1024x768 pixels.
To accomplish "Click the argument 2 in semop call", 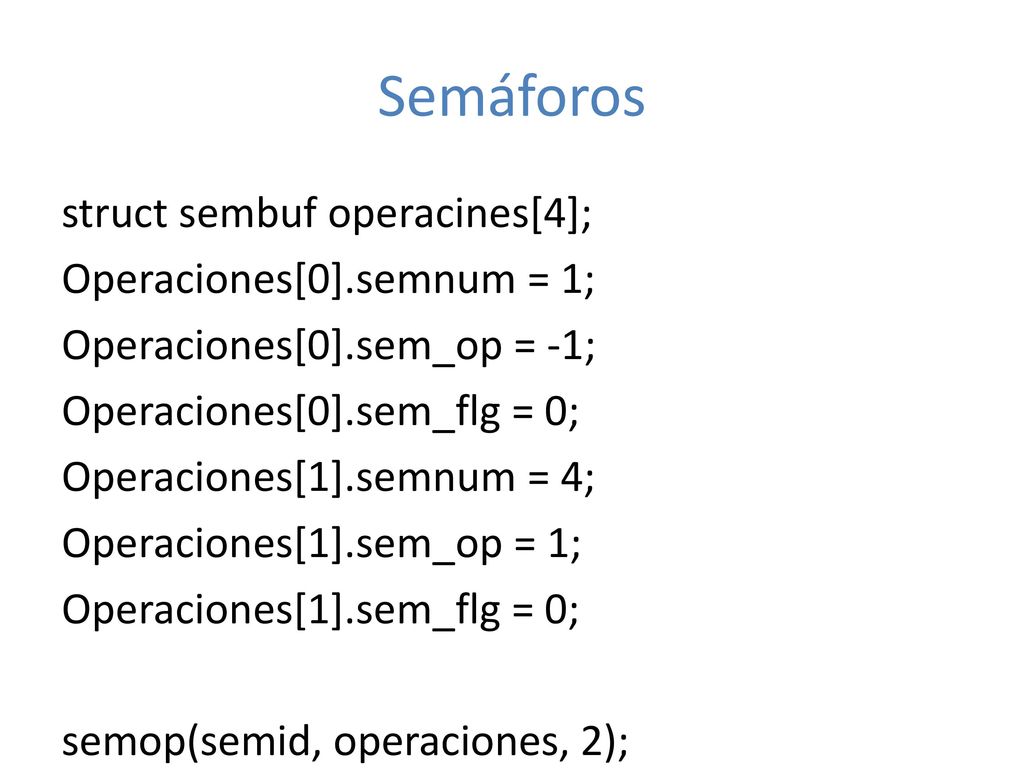I will click(x=591, y=741).
